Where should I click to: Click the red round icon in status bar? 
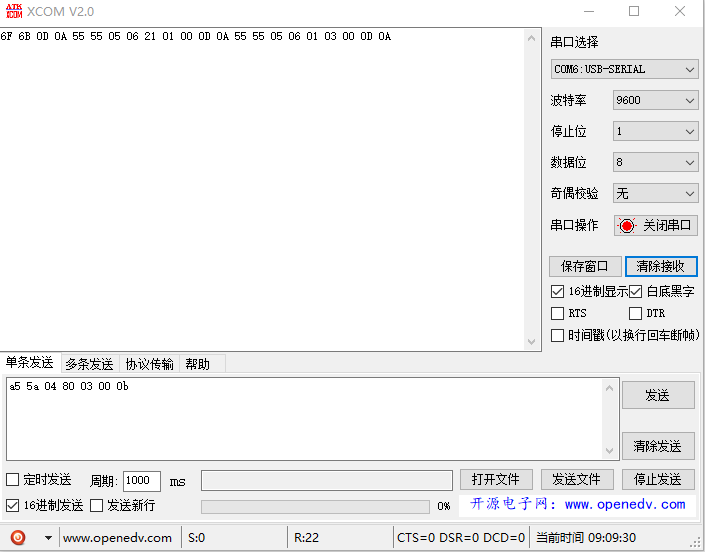18,538
